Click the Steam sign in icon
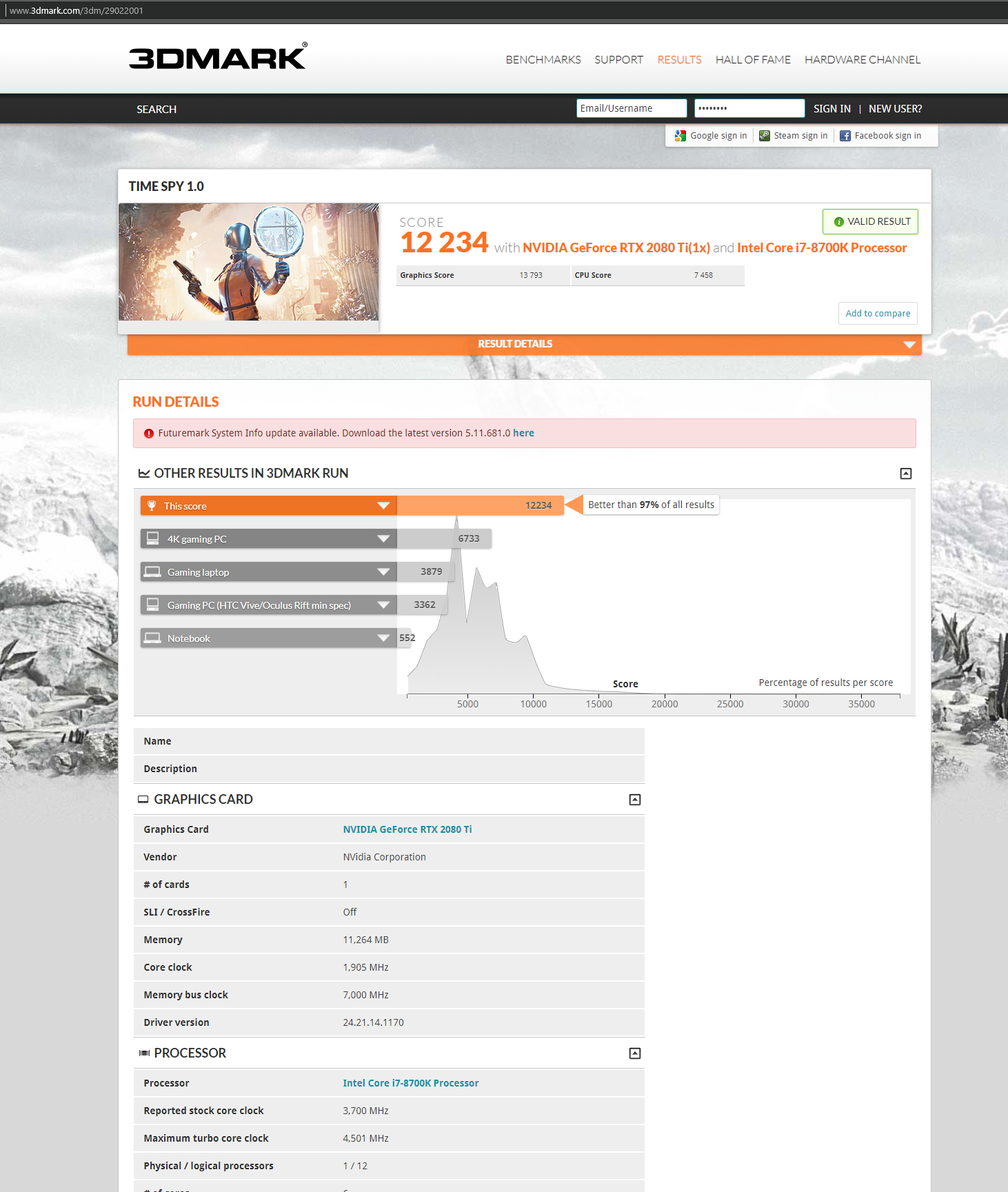Image resolution: width=1008 pixels, height=1192 pixels. 764,136
